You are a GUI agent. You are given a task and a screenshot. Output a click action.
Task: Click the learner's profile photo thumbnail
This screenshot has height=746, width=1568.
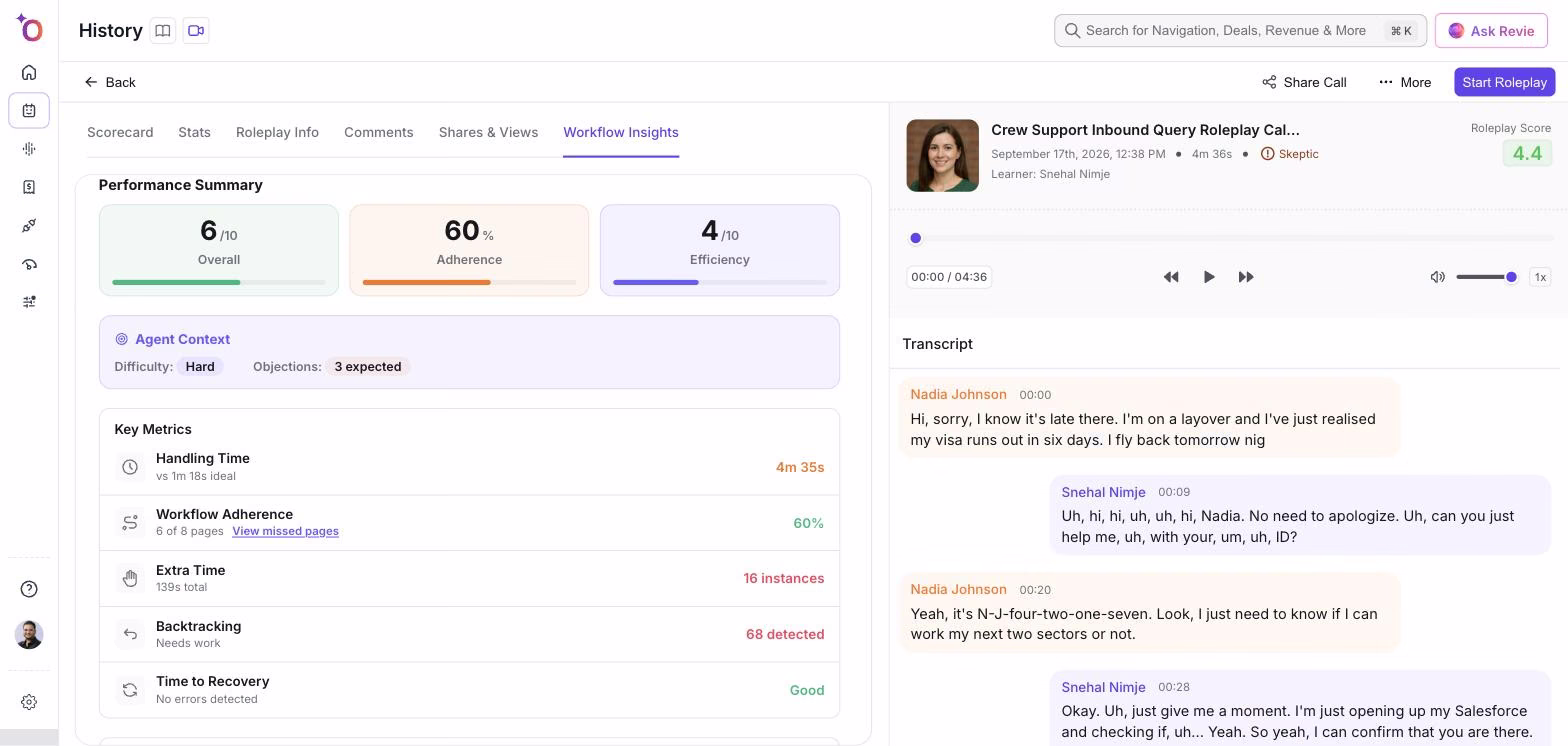[x=942, y=156]
